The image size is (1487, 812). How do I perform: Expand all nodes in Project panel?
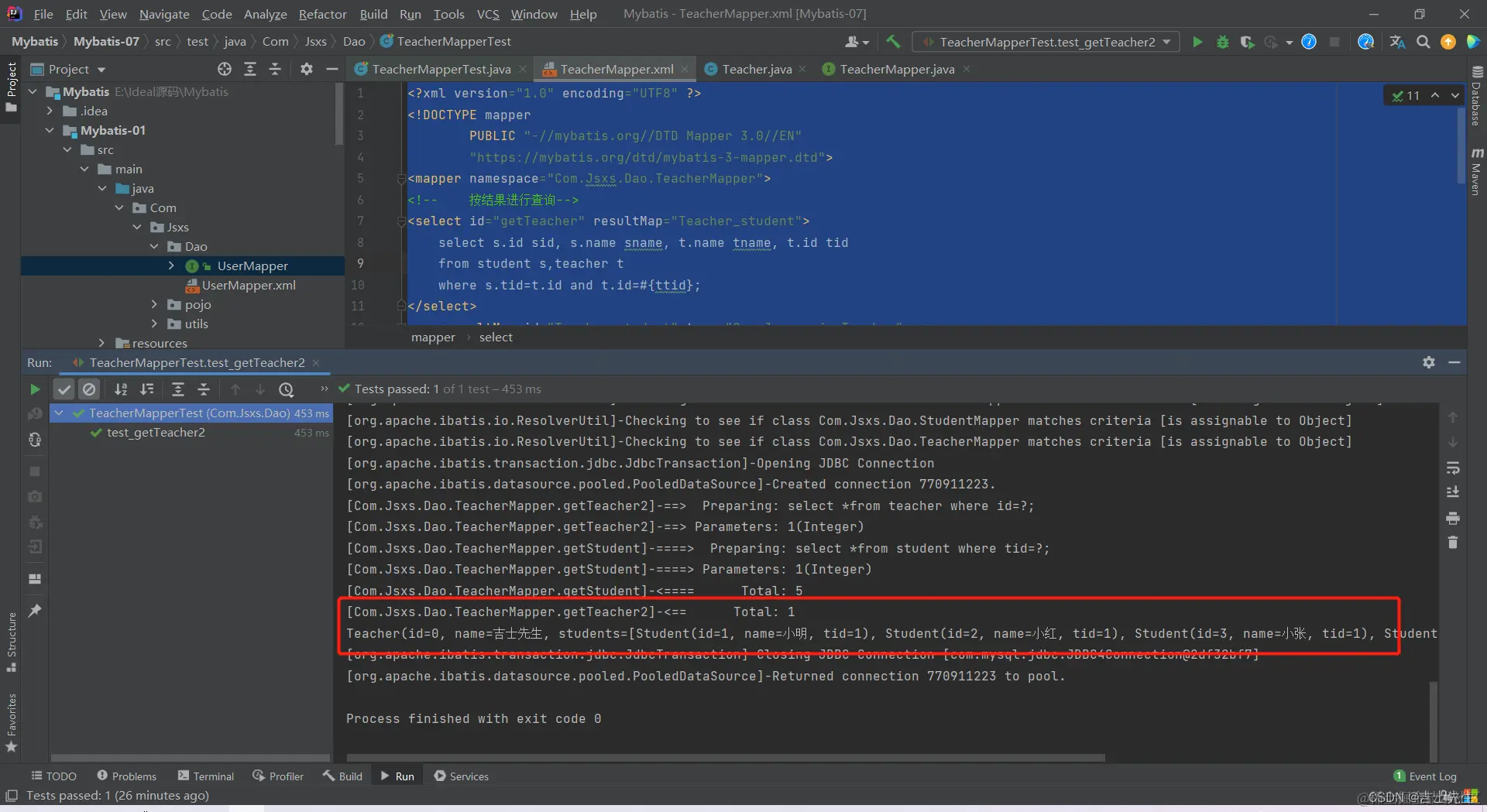250,69
